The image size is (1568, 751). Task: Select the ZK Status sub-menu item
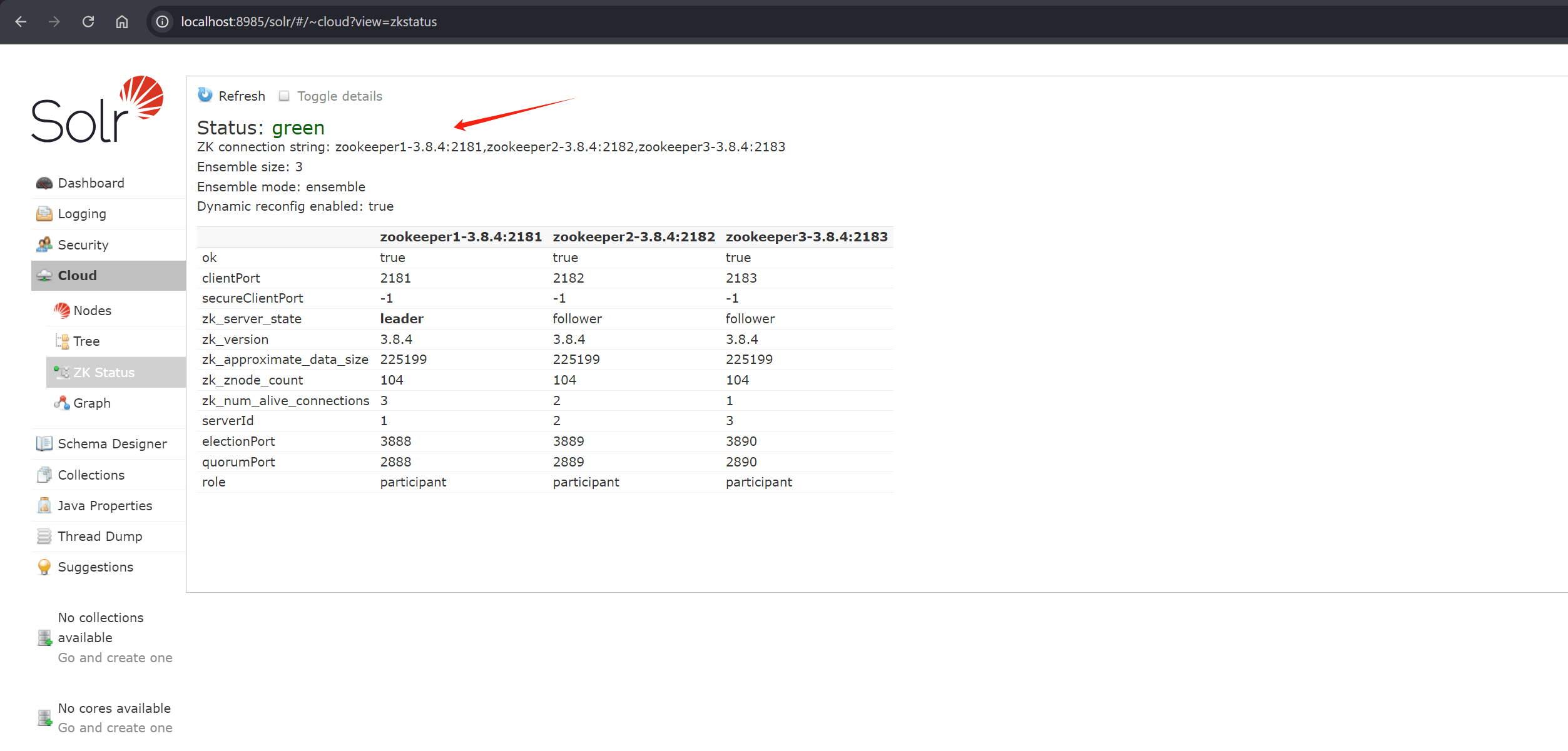click(x=104, y=373)
